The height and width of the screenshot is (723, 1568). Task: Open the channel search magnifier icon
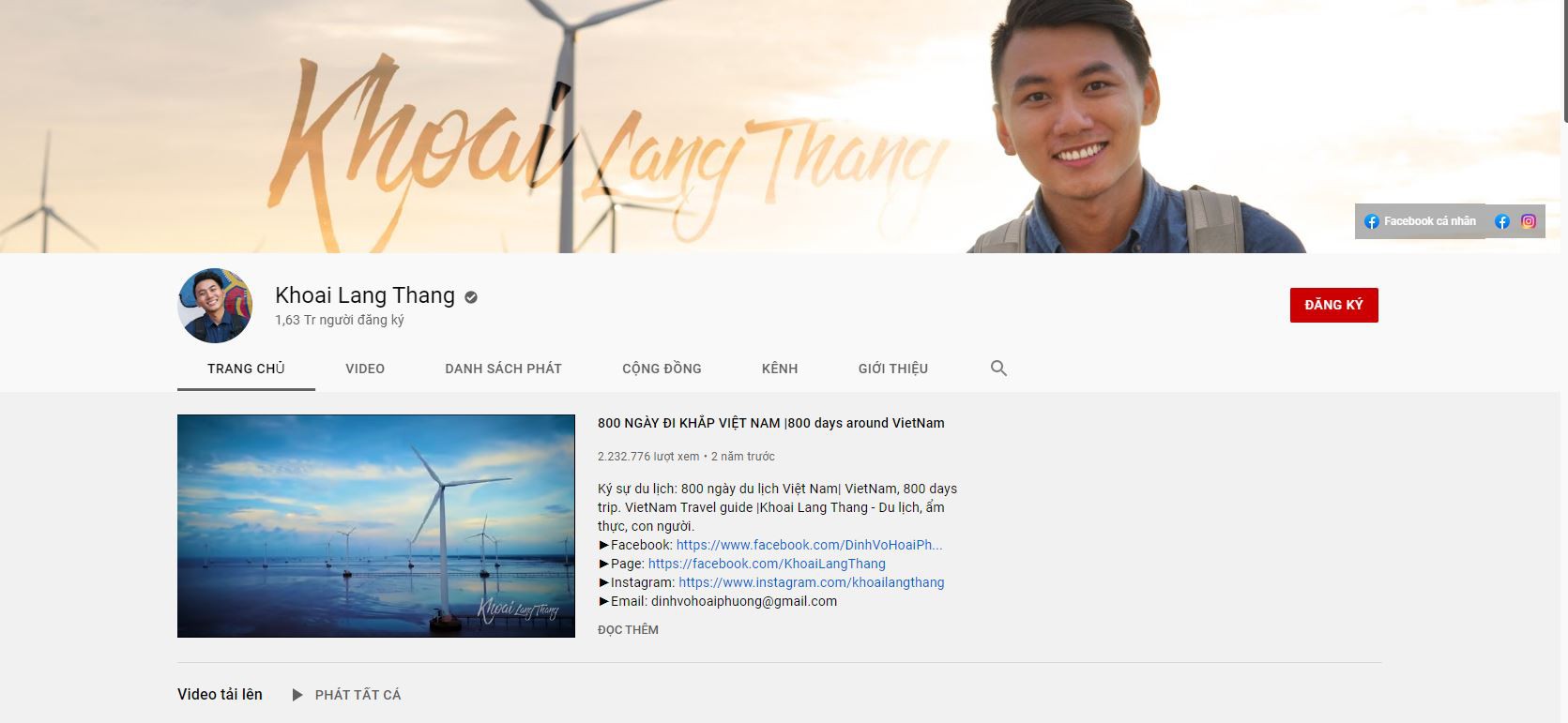[998, 369]
